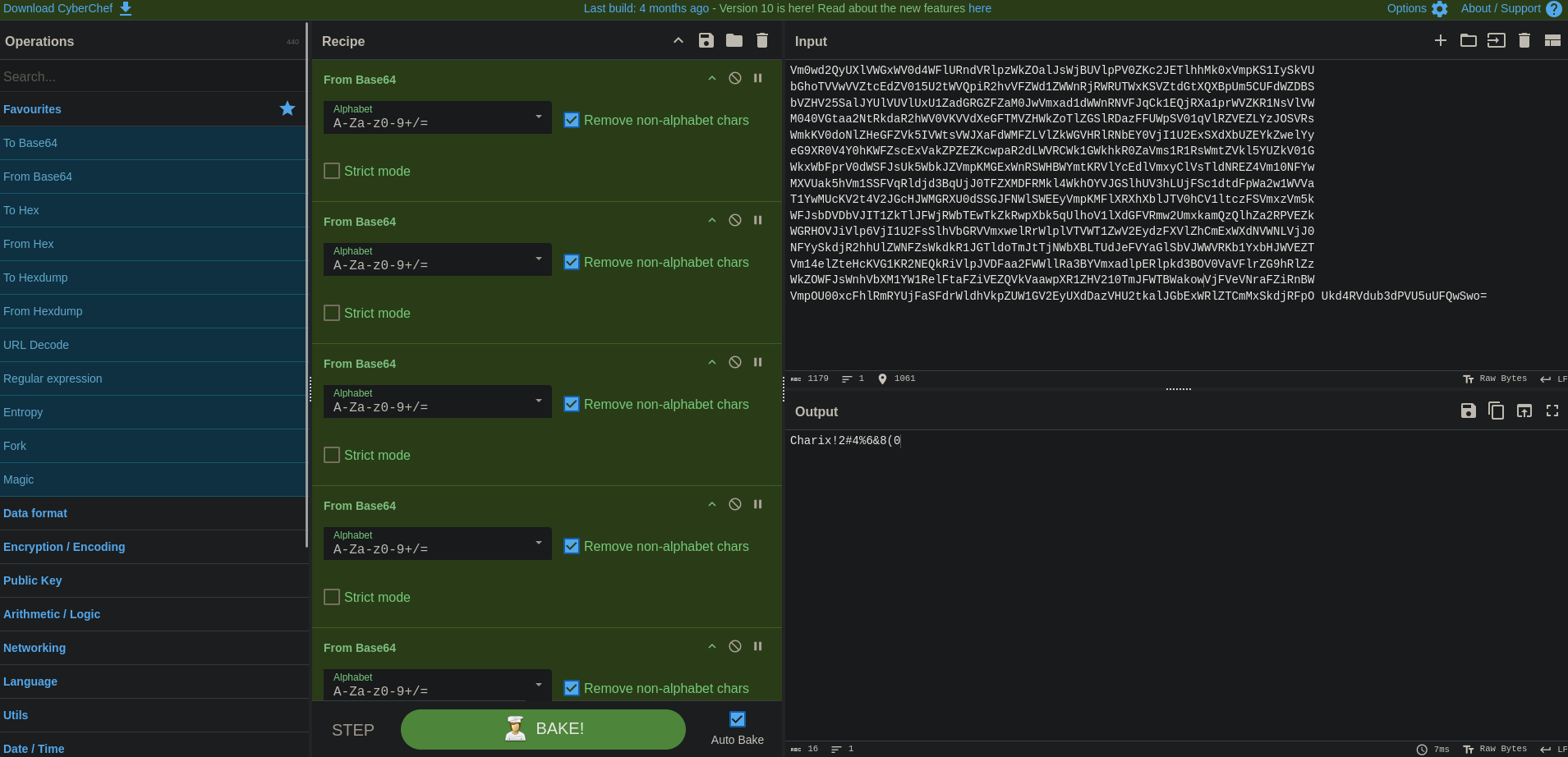This screenshot has height=757, width=1568.
Task: Open Options via the gear icon
Action: (1440, 9)
